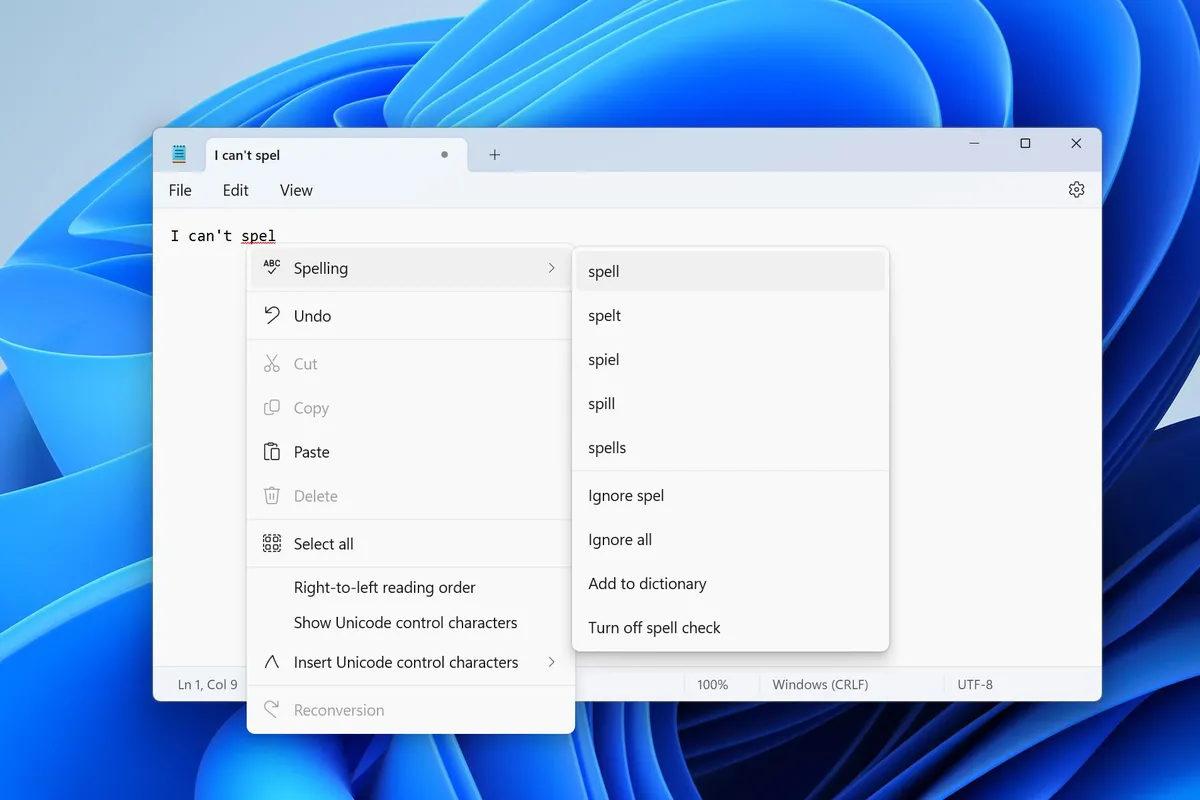The width and height of the screenshot is (1200, 800).
Task: Enable right-to-left reading order
Action: pos(384,587)
